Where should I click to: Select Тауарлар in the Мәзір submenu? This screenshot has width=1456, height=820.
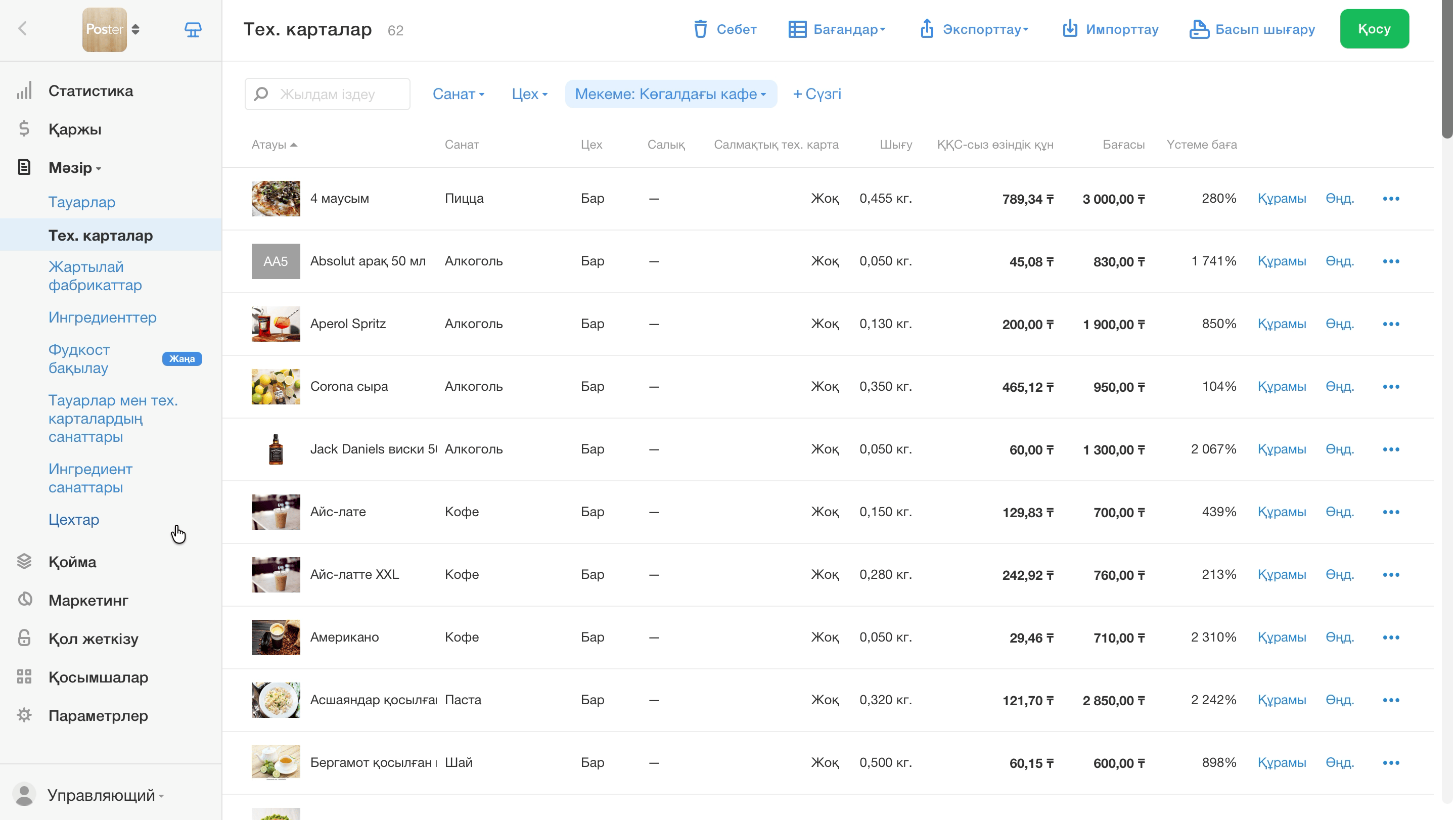(82, 202)
